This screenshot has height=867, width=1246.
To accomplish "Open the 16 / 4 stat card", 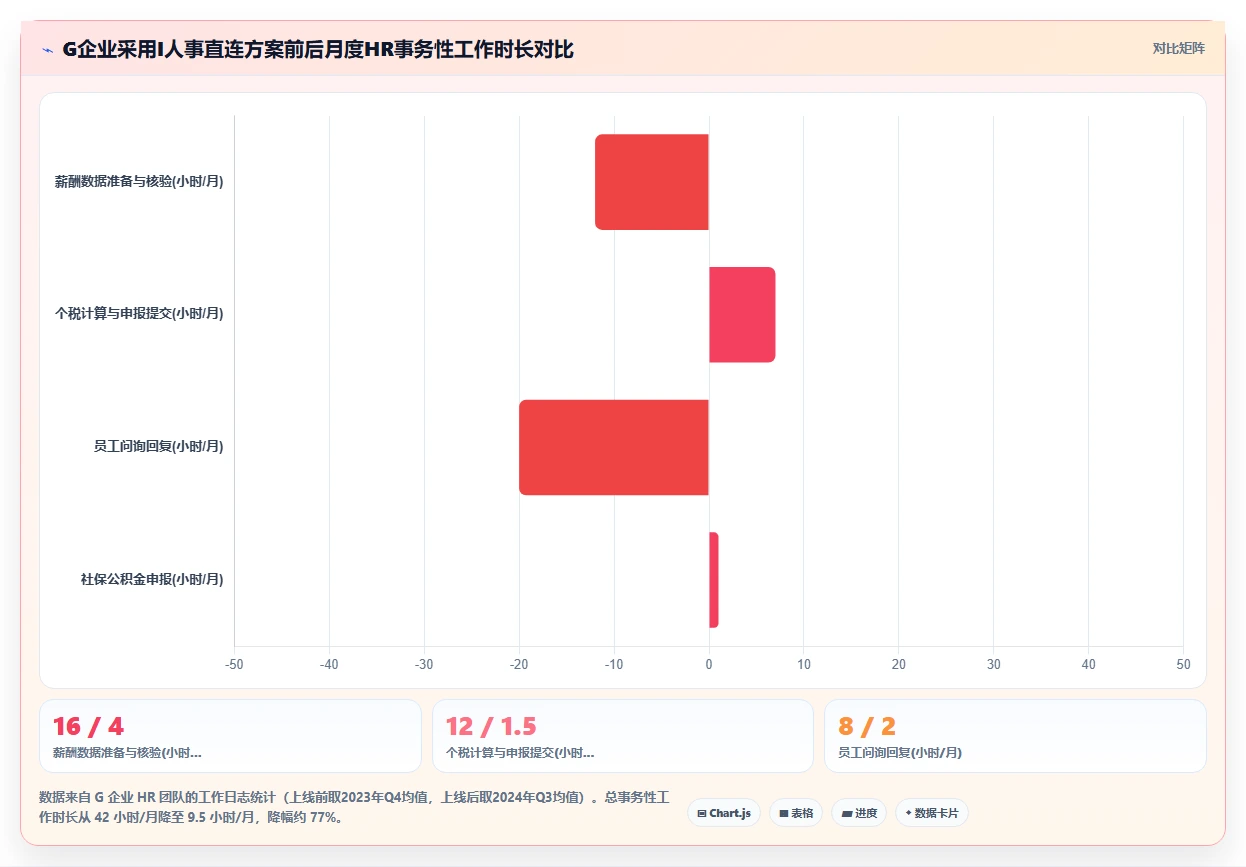I will pos(230,736).
